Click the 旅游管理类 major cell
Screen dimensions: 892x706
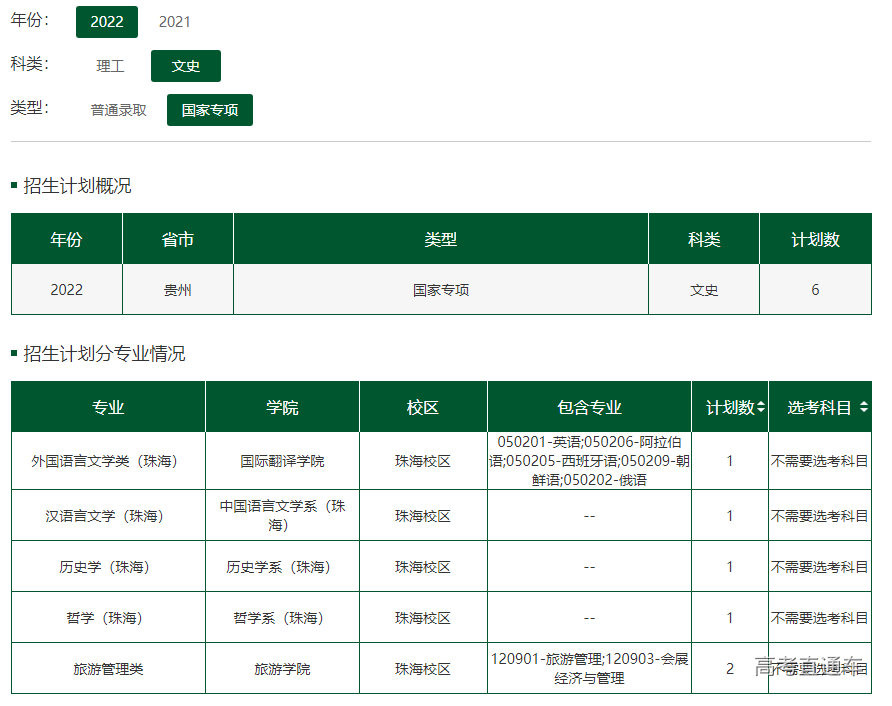pyautogui.click(x=108, y=669)
